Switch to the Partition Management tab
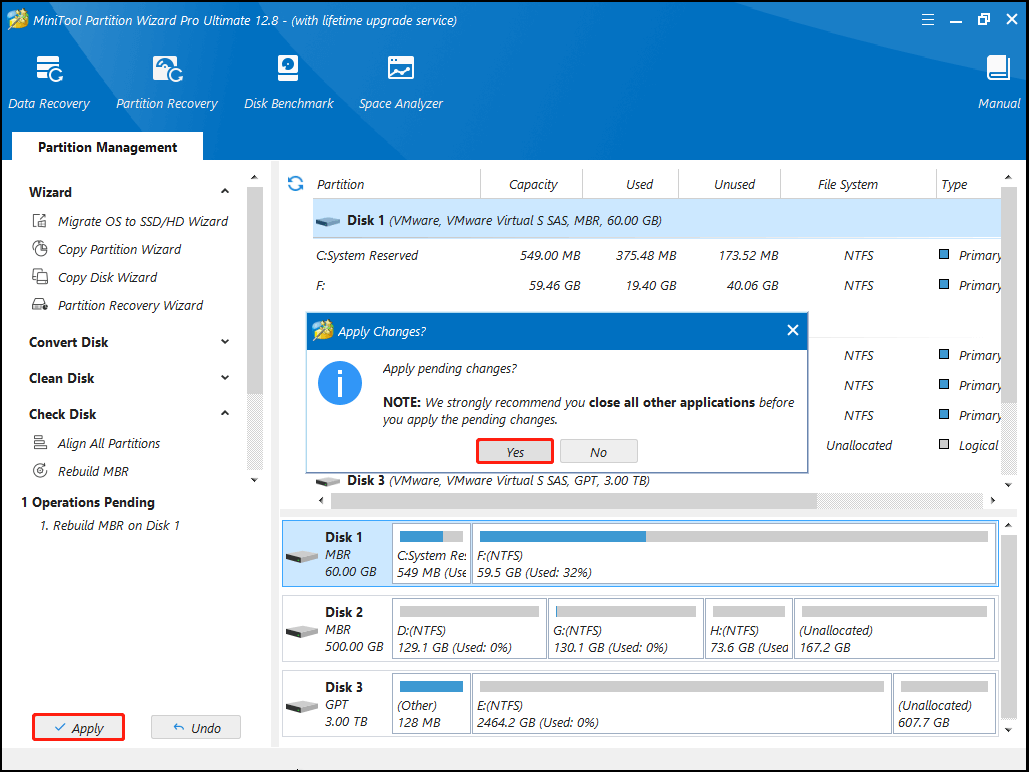The image size is (1029, 772). [107, 147]
